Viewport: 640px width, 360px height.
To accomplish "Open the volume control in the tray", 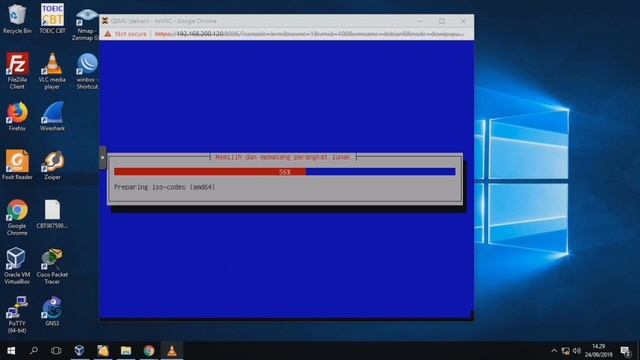I will point(576,351).
